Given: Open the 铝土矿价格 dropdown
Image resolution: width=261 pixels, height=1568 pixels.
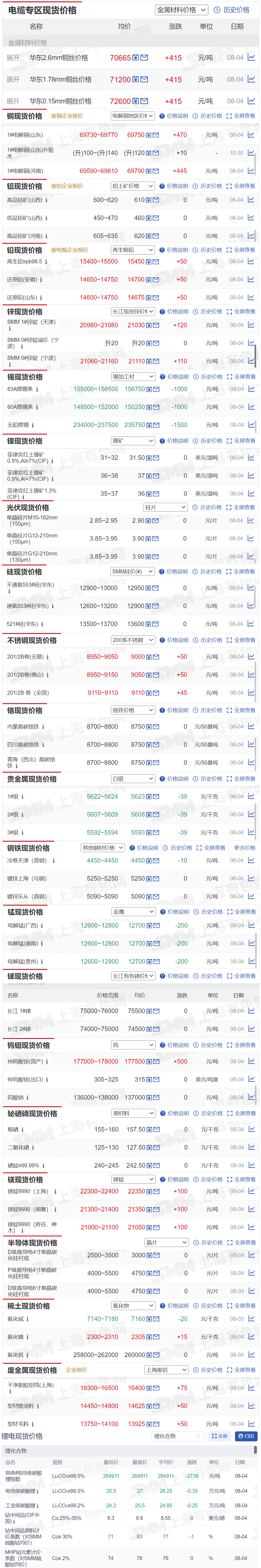Looking at the screenshot, I should pos(133,186).
